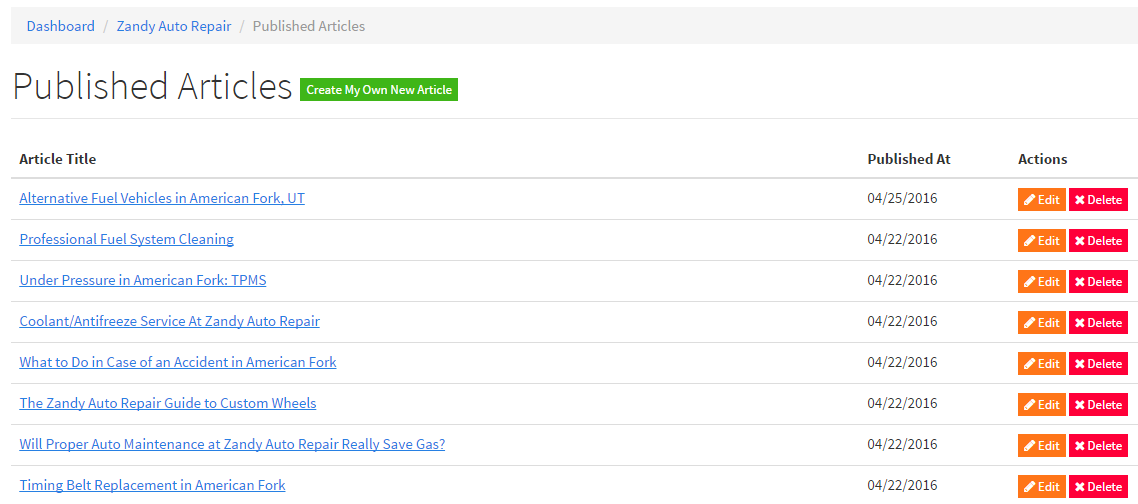Screen dimensions: 1138x504
Task: Edit the Timing Belt Replacement article
Action: click(1041, 487)
